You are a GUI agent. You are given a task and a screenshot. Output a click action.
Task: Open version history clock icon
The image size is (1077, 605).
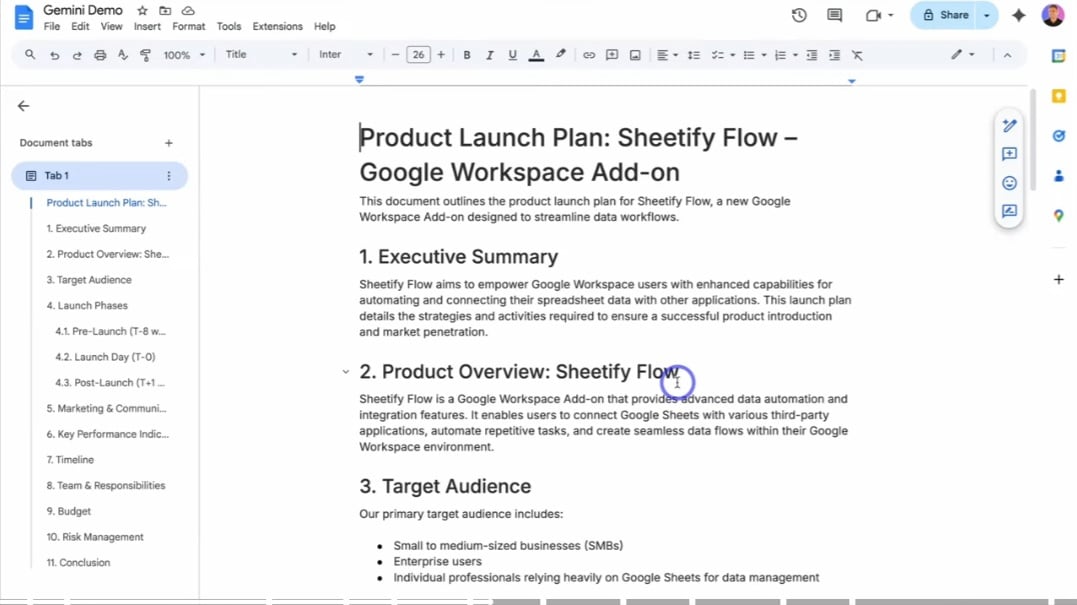click(799, 15)
